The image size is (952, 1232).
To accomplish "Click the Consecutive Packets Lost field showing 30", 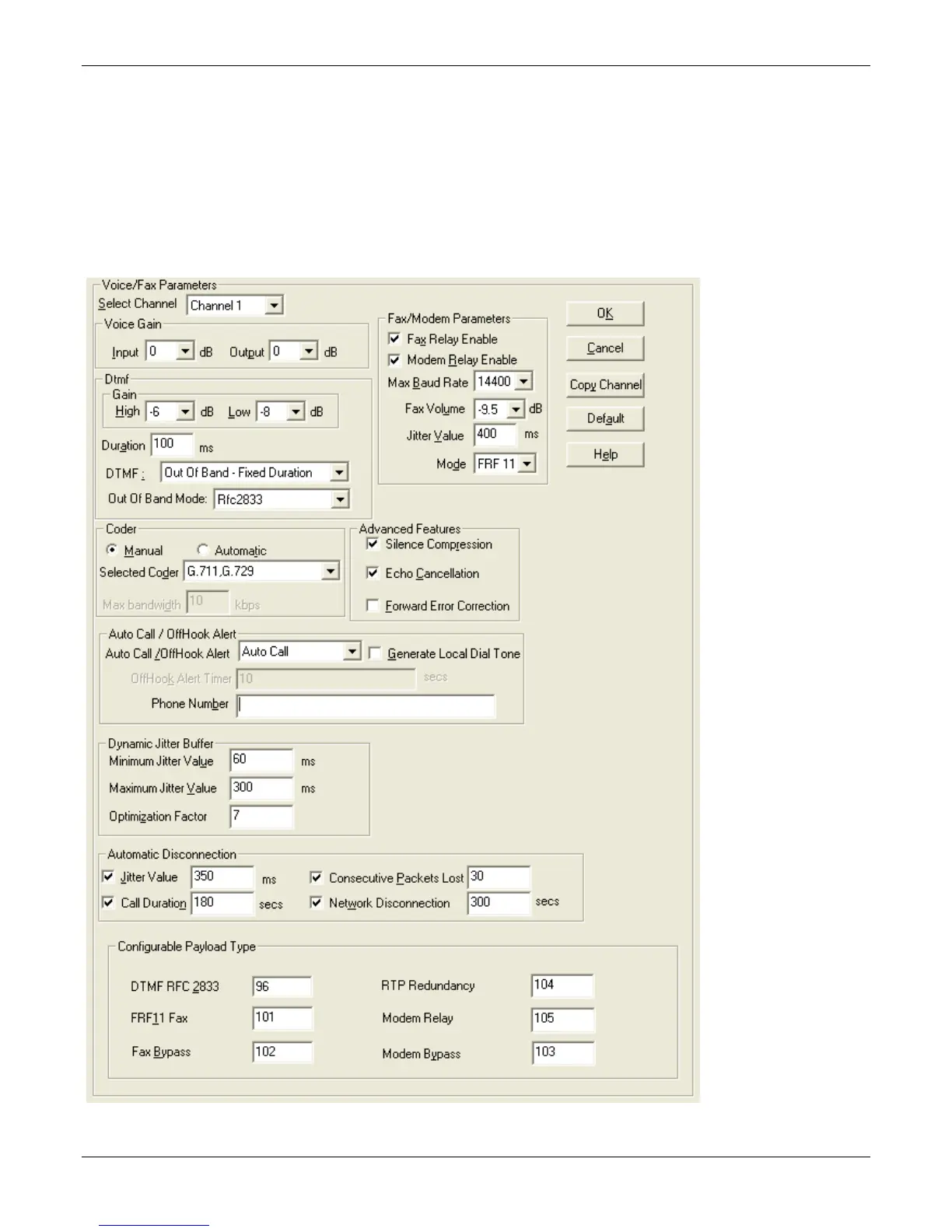I will pos(499,877).
